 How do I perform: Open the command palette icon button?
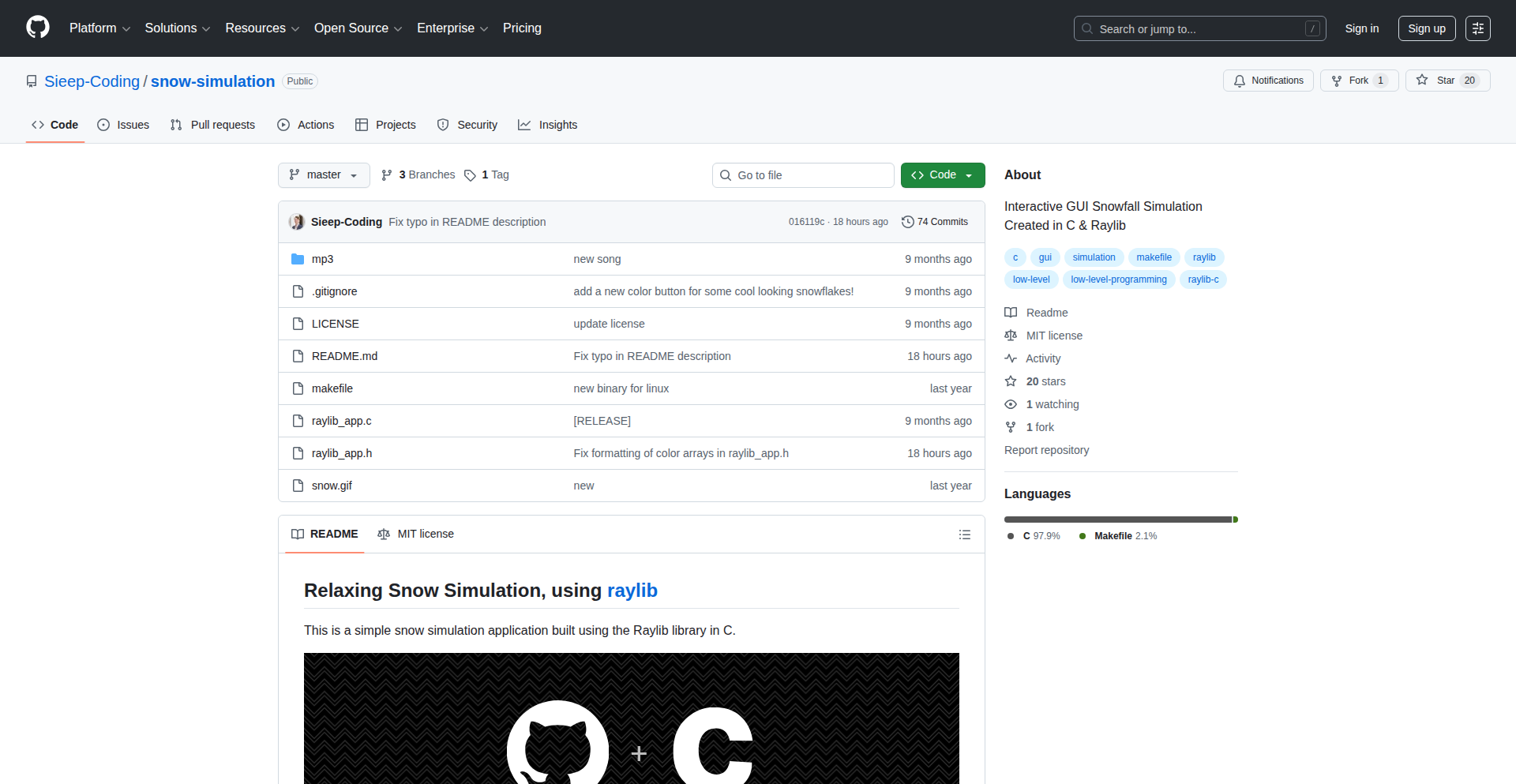pos(1478,28)
